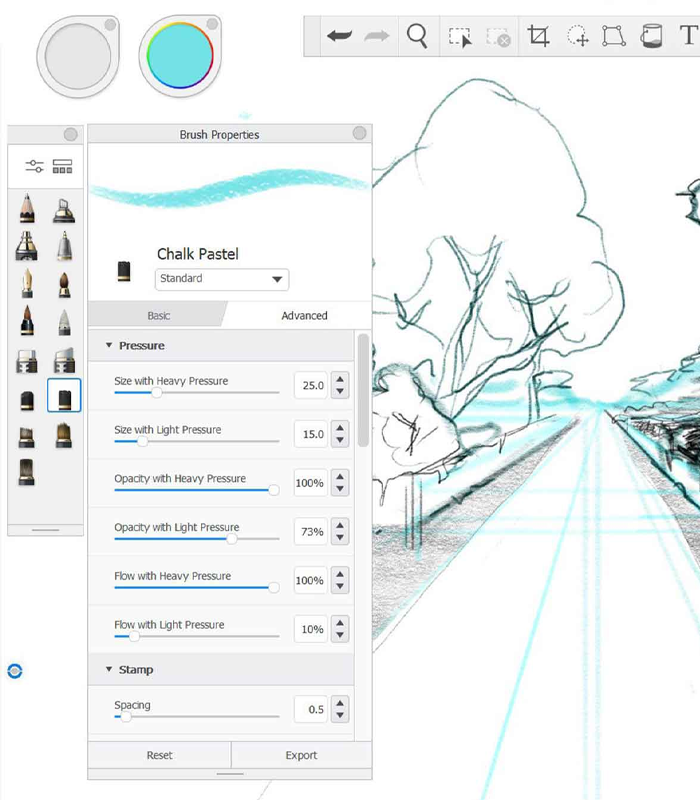
Task: Select the flood fill bucket tool
Action: tap(652, 36)
